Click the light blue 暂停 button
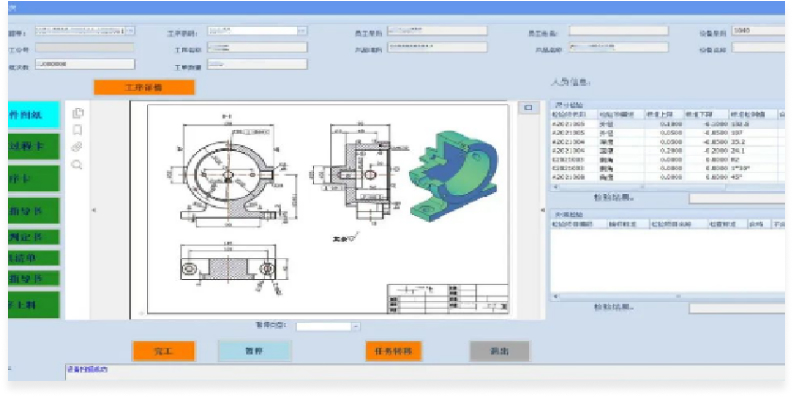 point(254,351)
